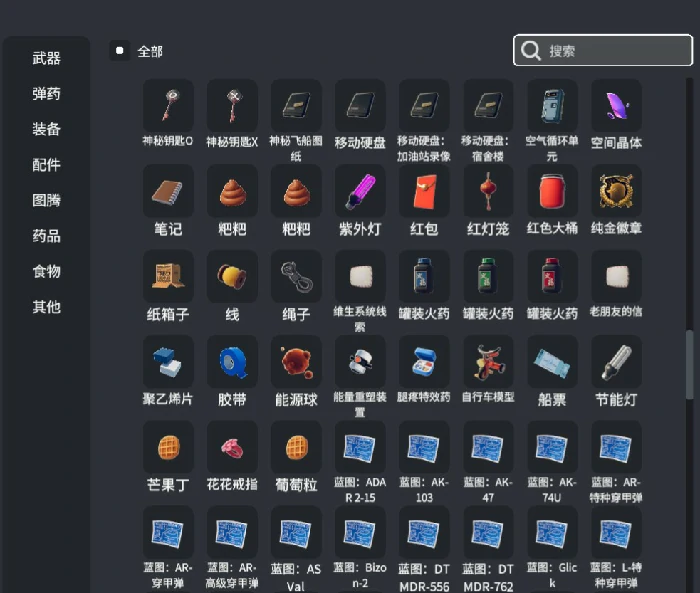
Task: Click the magnifier search icon
Action: coord(530,50)
